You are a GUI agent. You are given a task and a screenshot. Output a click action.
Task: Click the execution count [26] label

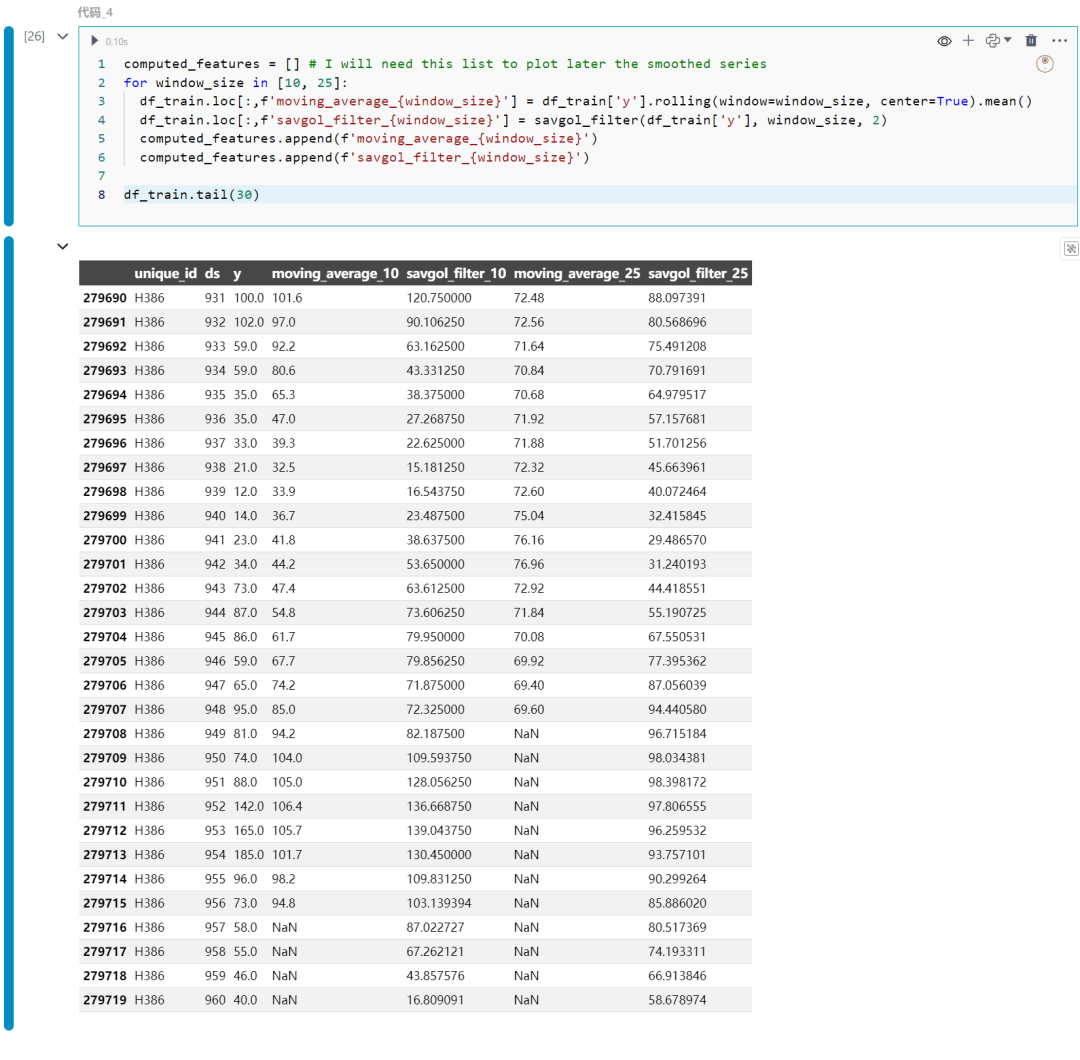[x=34, y=37]
